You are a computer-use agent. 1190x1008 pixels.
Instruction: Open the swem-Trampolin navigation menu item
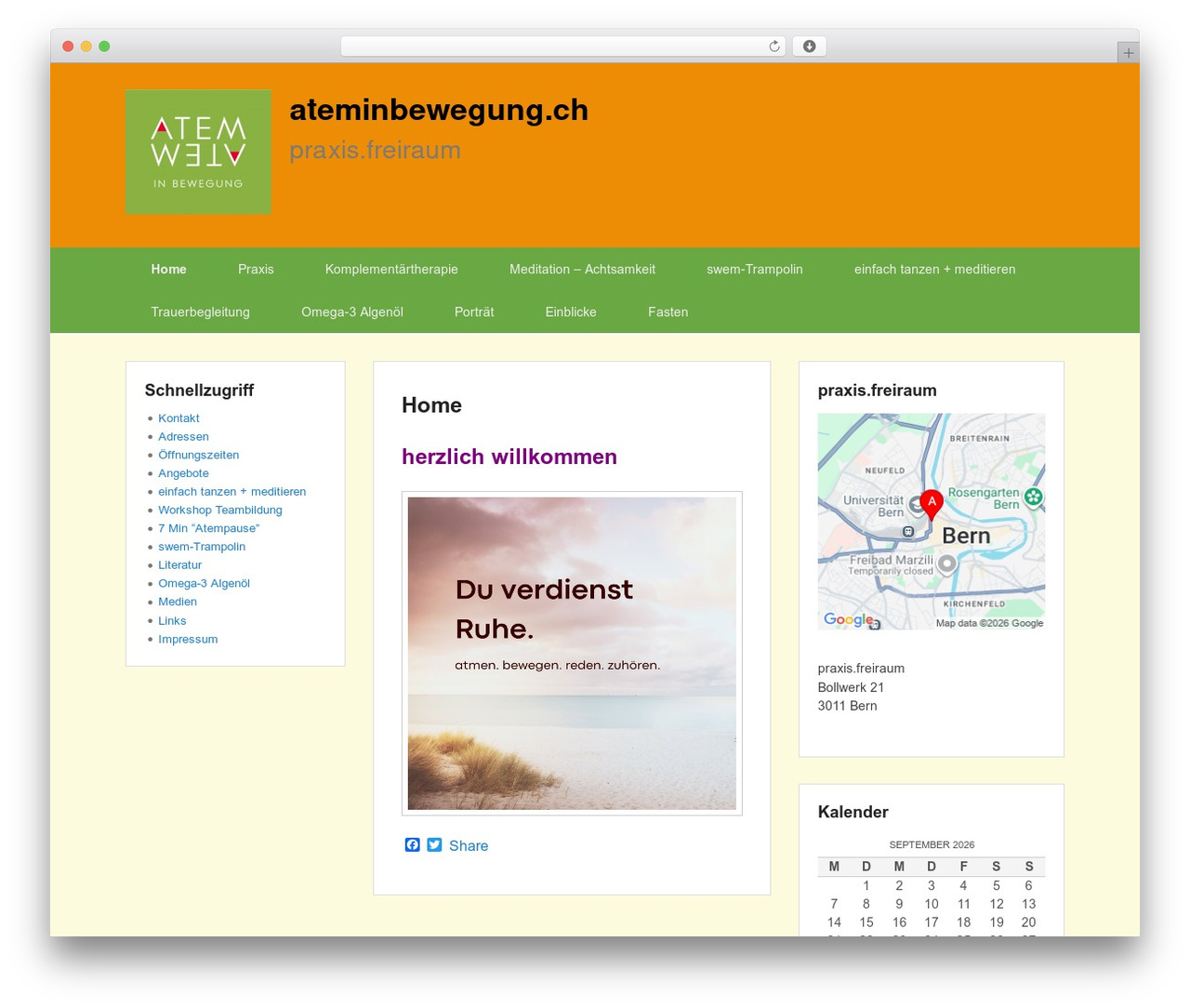755,269
